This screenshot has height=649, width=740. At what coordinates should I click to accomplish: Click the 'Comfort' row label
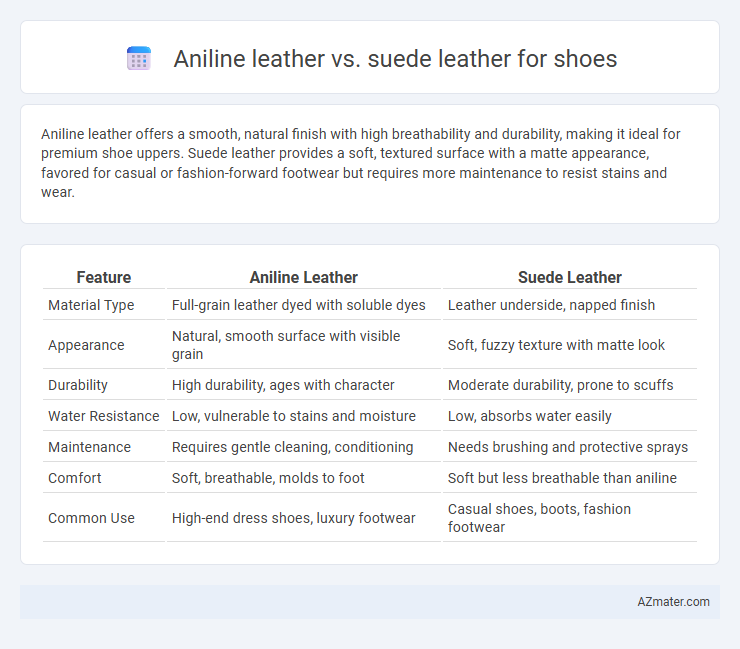click(x=75, y=478)
